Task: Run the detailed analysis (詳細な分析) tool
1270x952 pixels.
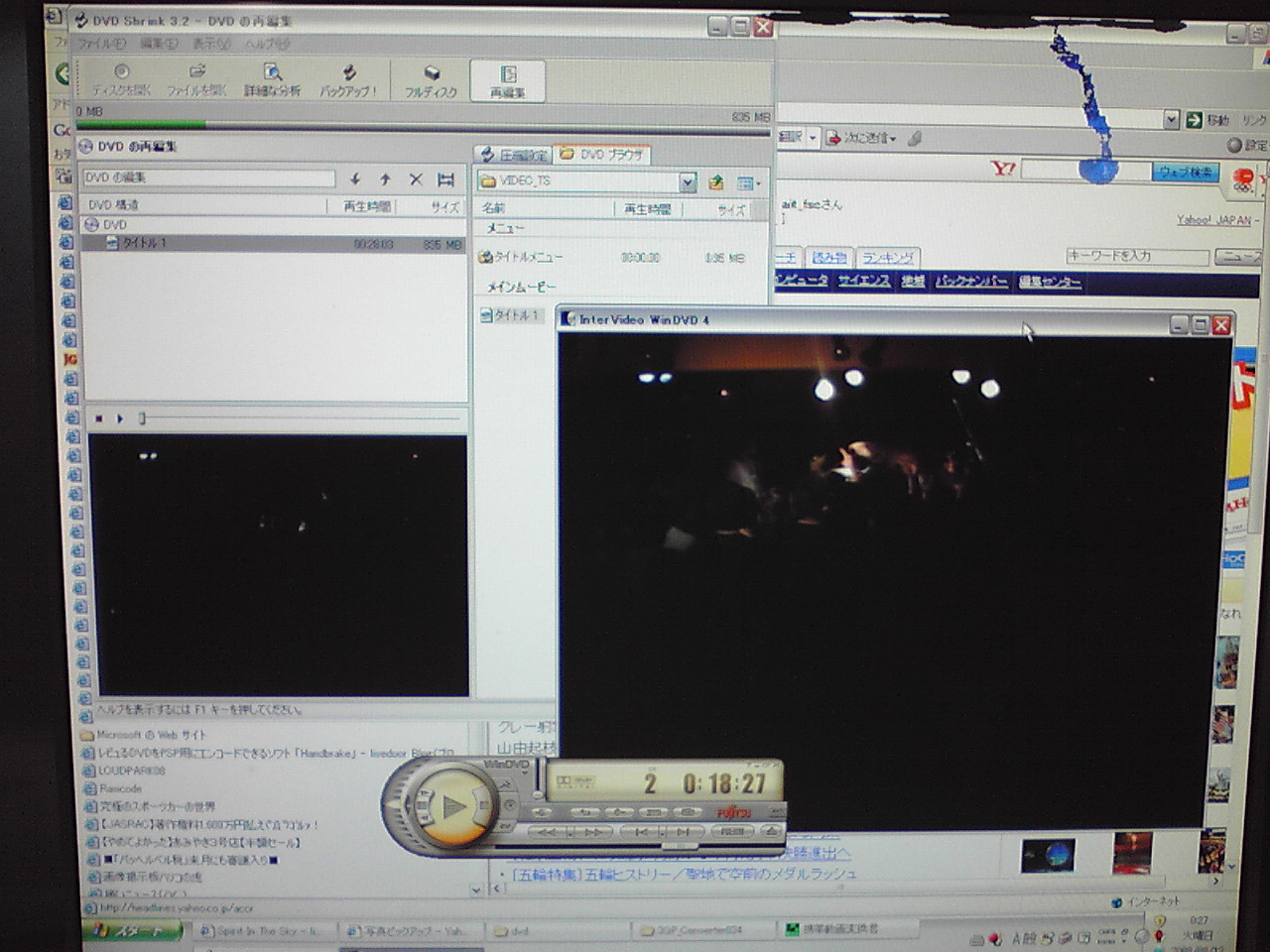Action: (x=272, y=78)
